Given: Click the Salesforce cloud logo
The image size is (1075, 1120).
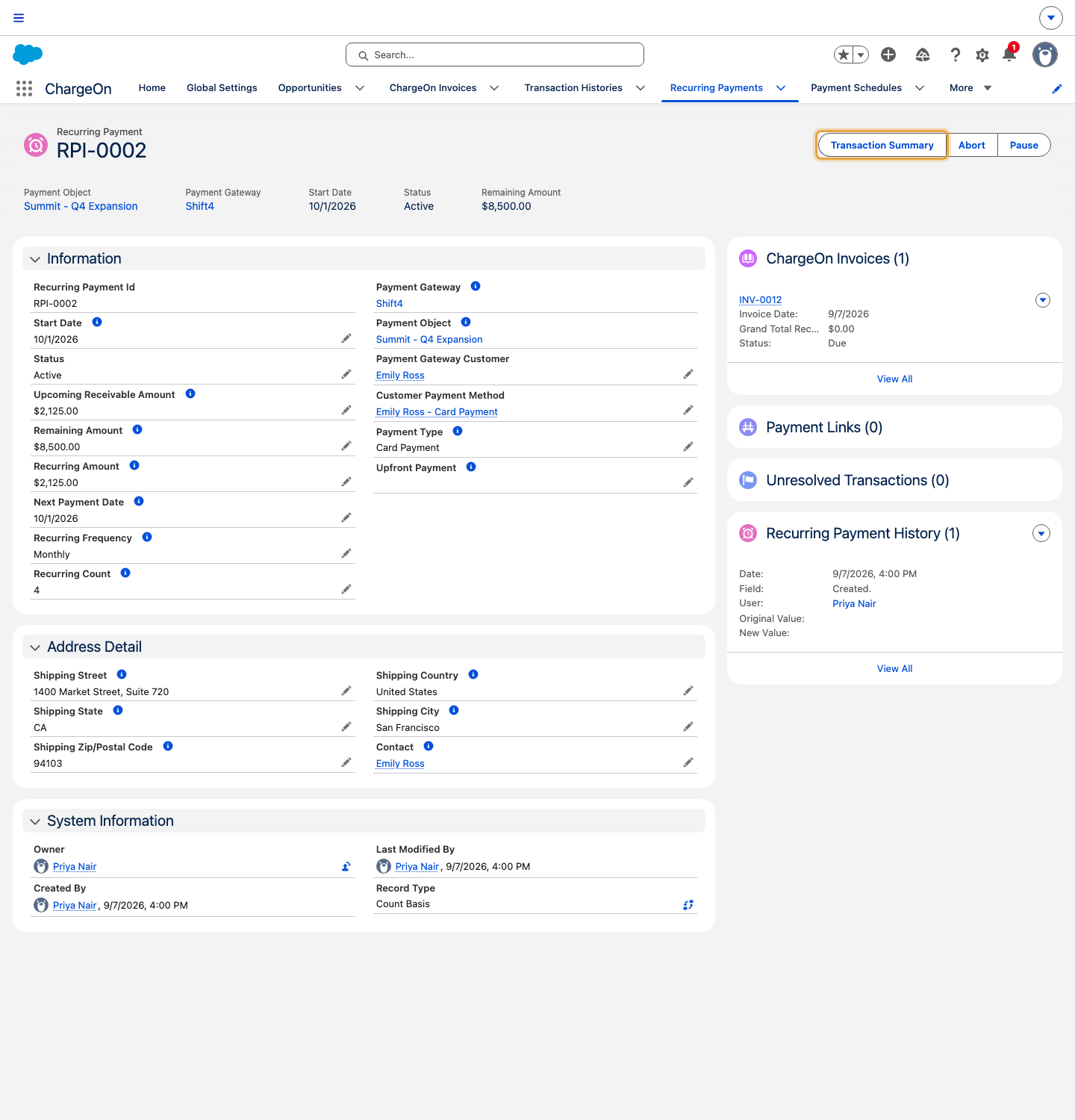Looking at the screenshot, I should tap(28, 55).
